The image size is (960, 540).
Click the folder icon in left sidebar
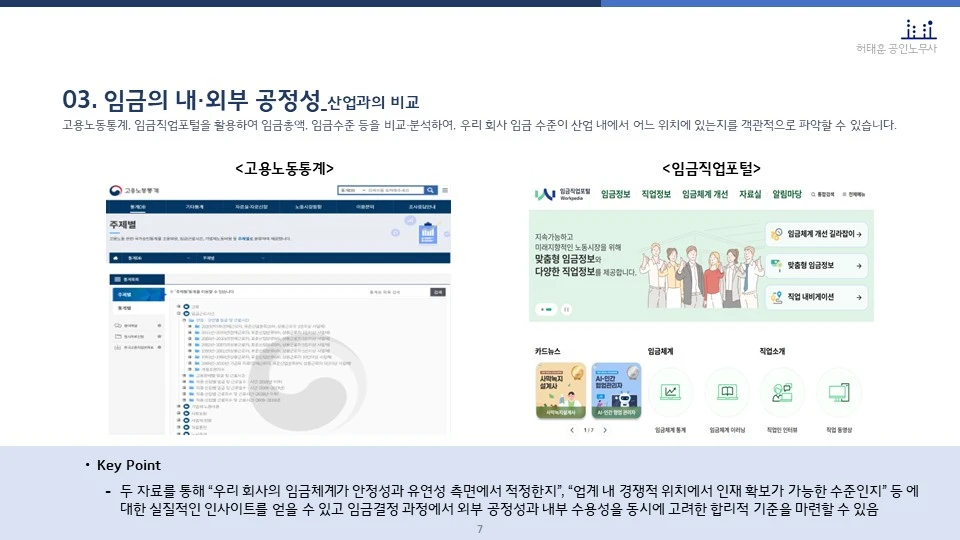click(x=118, y=337)
